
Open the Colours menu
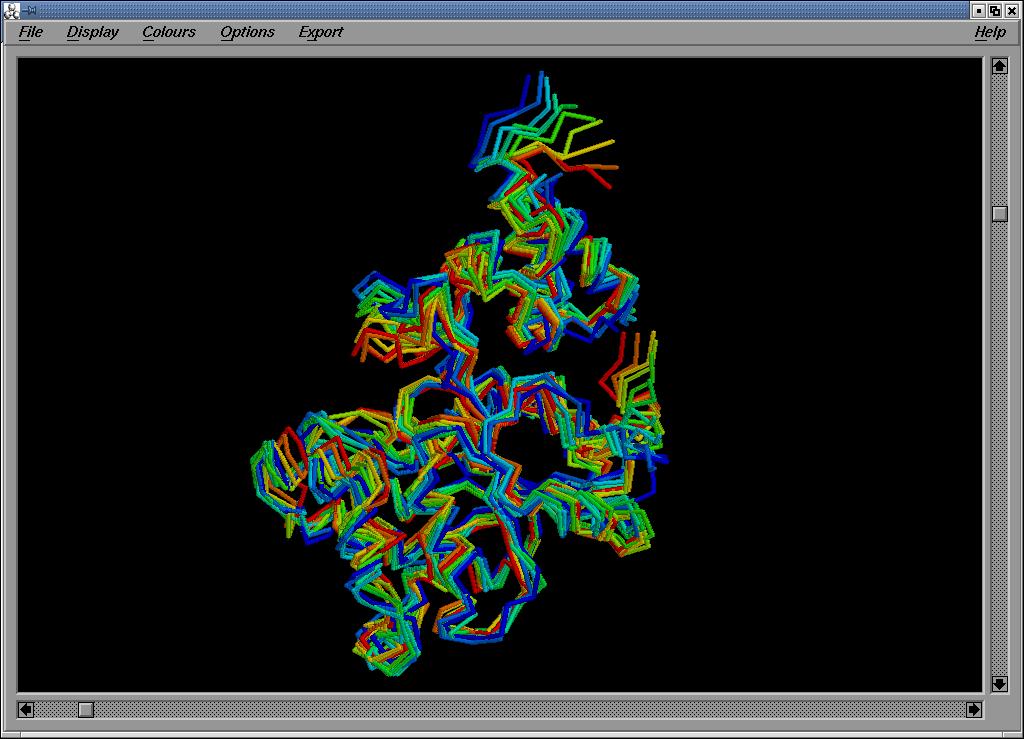[x=168, y=32]
